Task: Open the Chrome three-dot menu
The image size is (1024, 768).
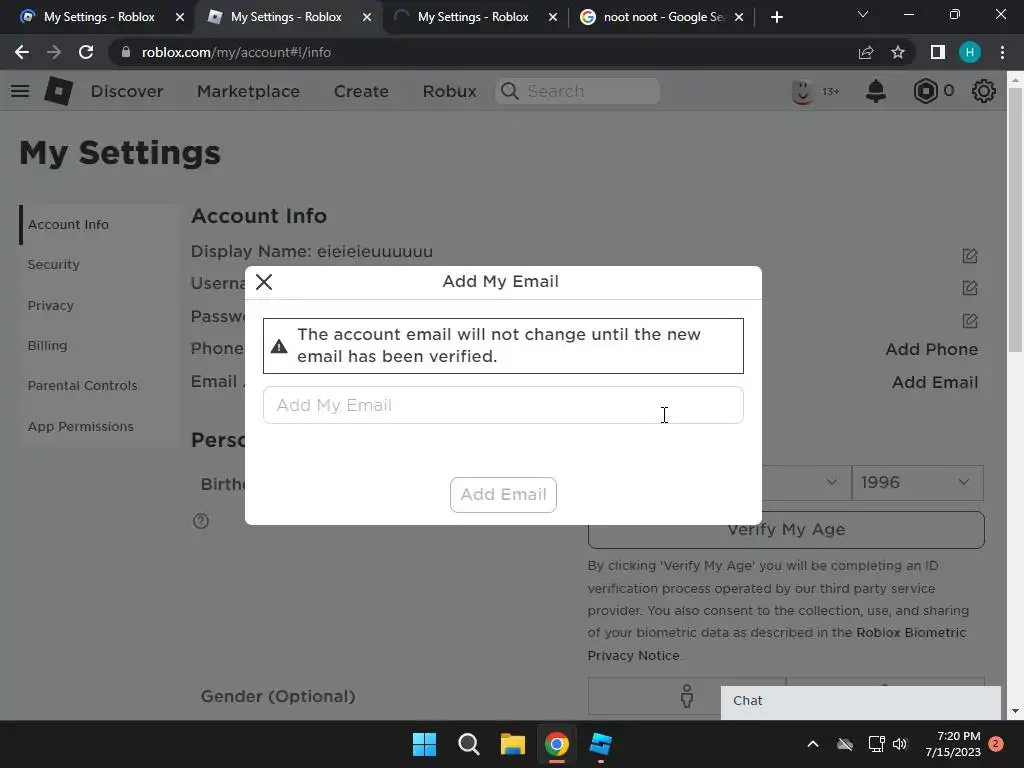Action: tap(1002, 52)
